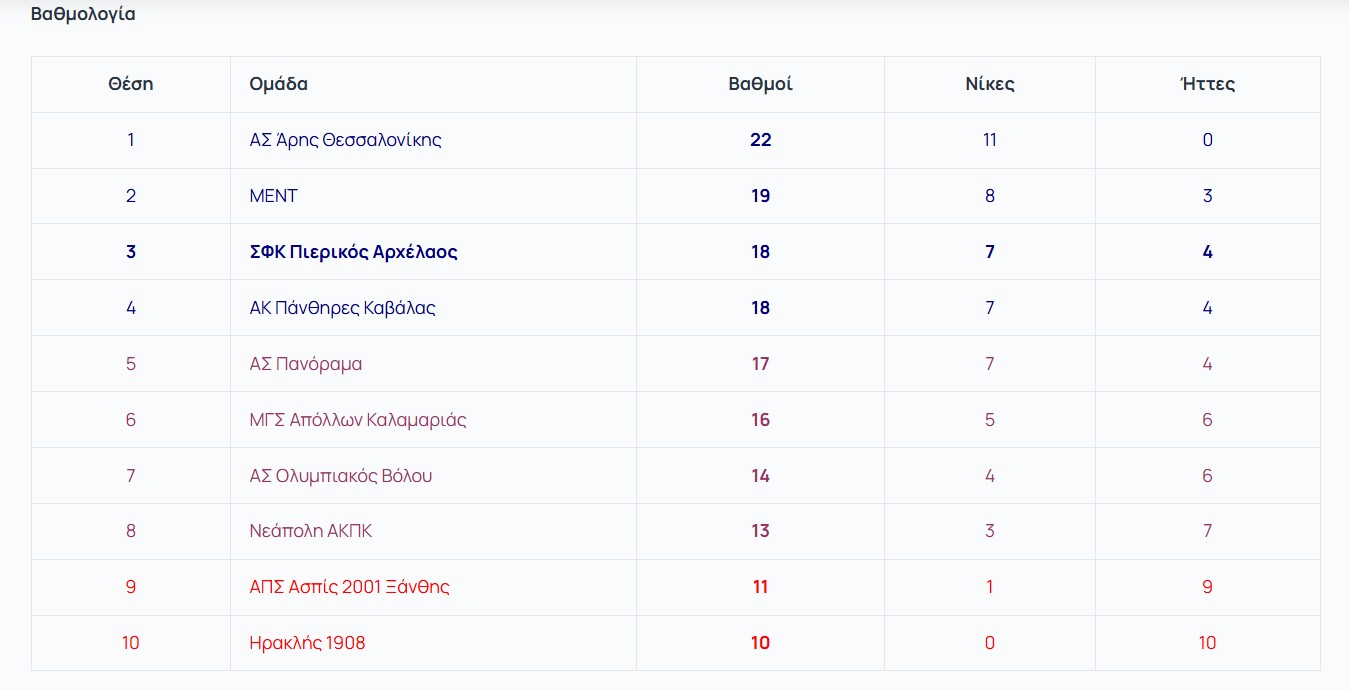Click the 8 wins cell for ΜΕΝΤ
Viewport: 1349px width, 690px height.
[x=989, y=196]
